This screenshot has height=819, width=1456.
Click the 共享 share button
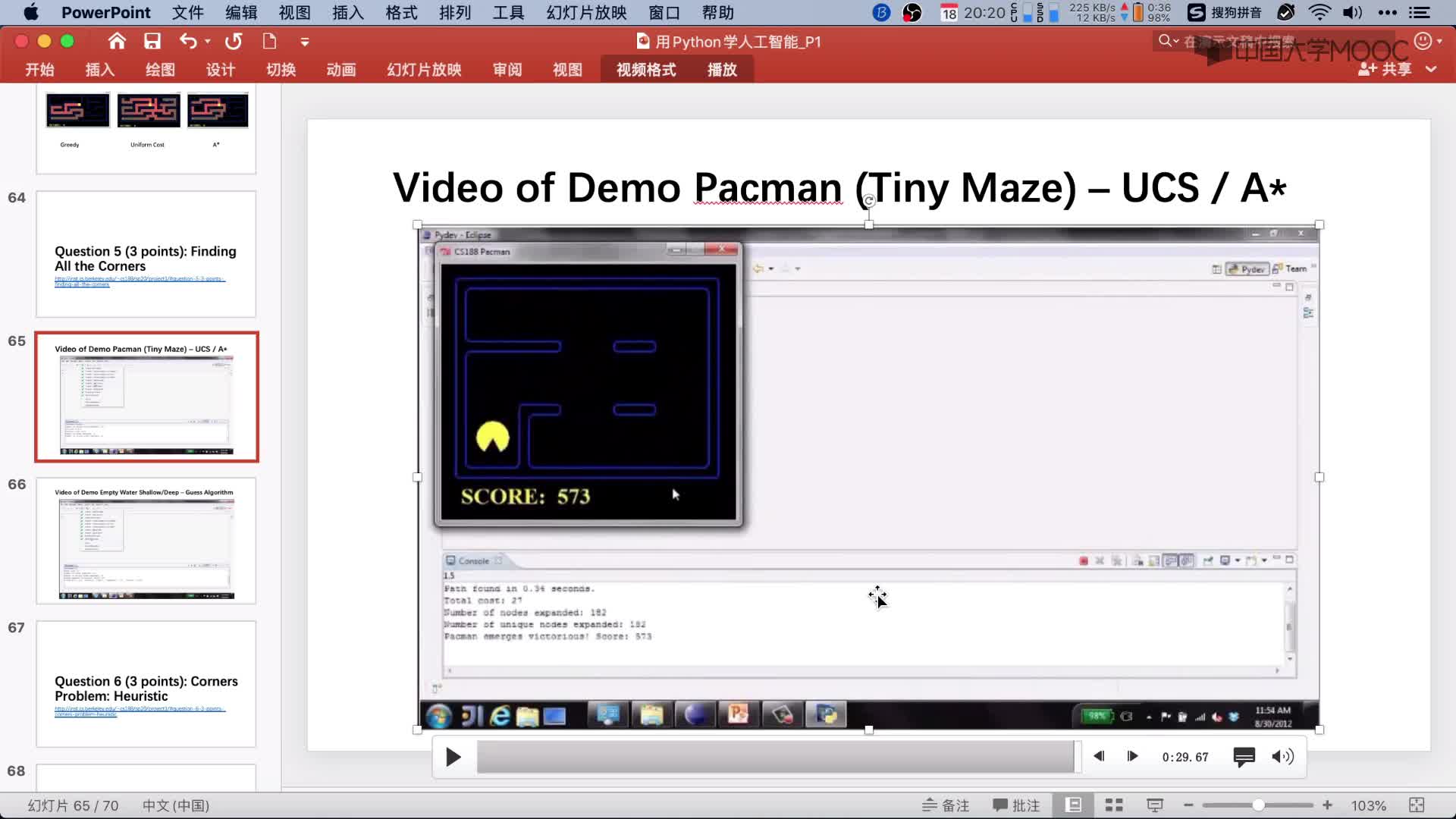[1385, 69]
